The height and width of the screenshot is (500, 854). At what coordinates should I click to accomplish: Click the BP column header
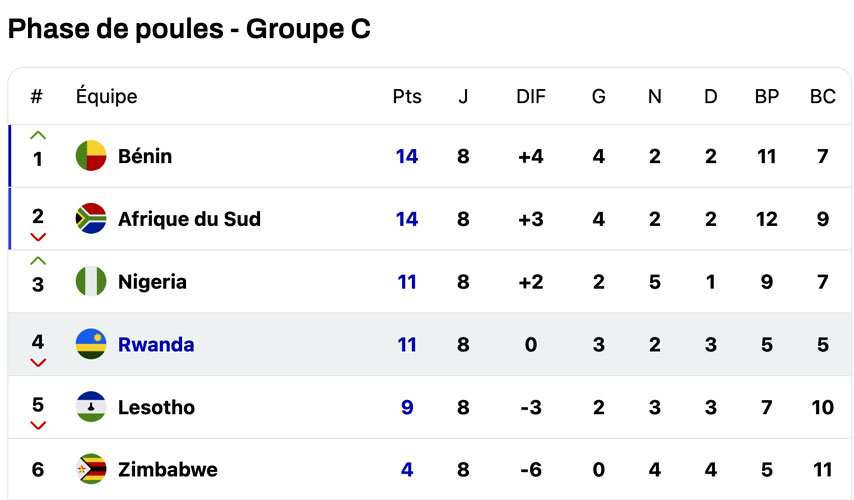[767, 97]
